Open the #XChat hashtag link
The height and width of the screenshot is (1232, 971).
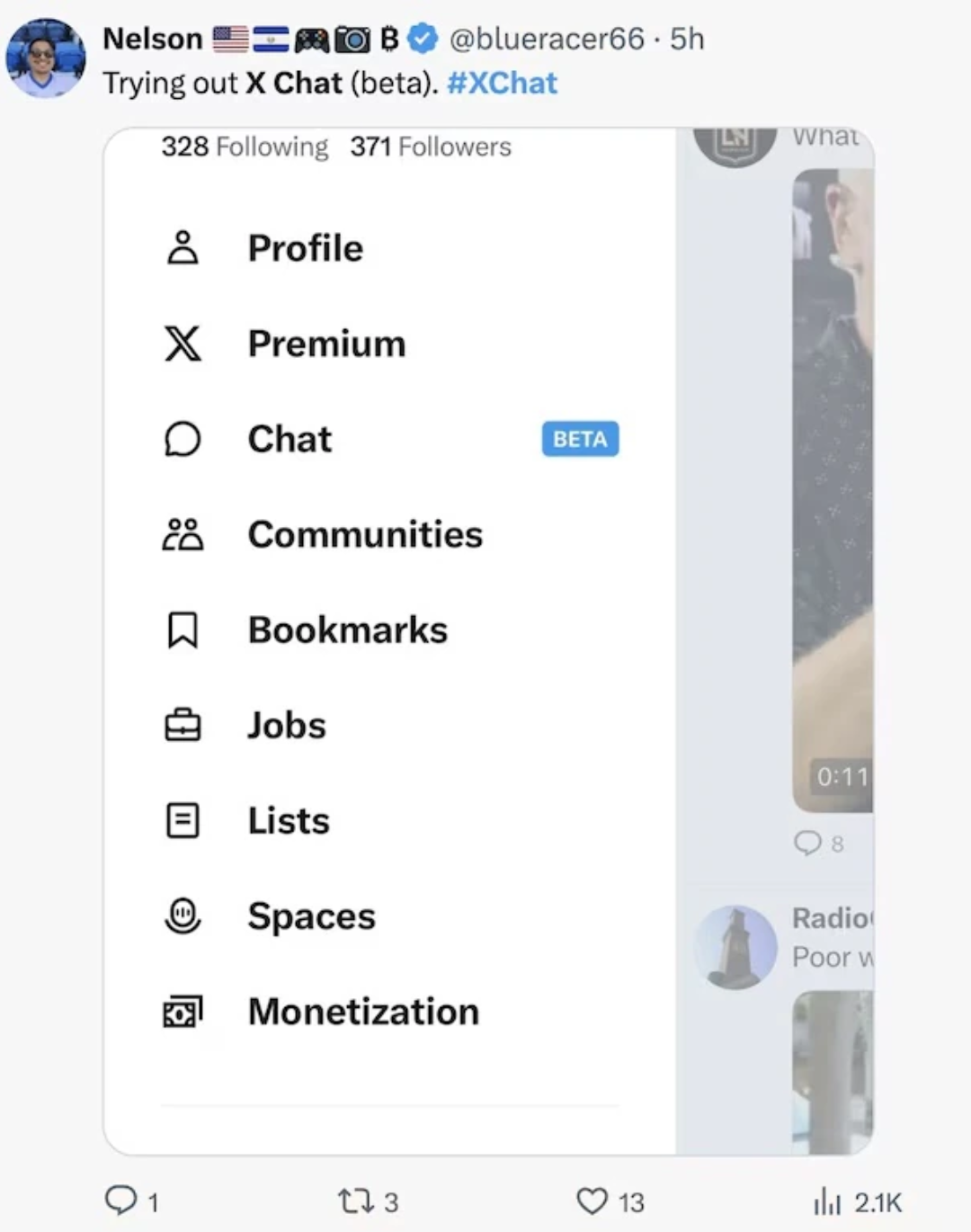pyautogui.click(x=502, y=83)
